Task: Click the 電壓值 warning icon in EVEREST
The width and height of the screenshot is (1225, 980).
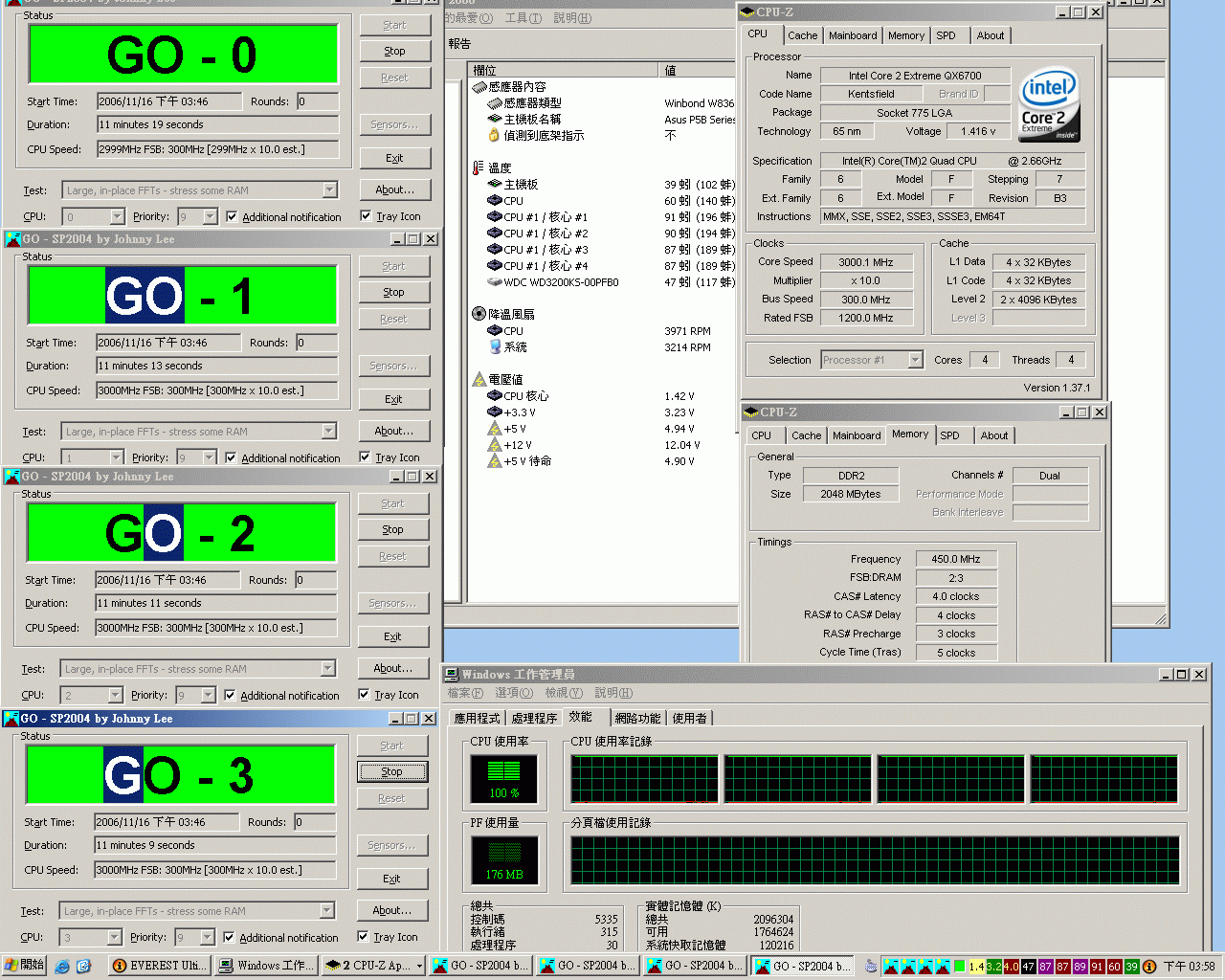Action: [479, 379]
